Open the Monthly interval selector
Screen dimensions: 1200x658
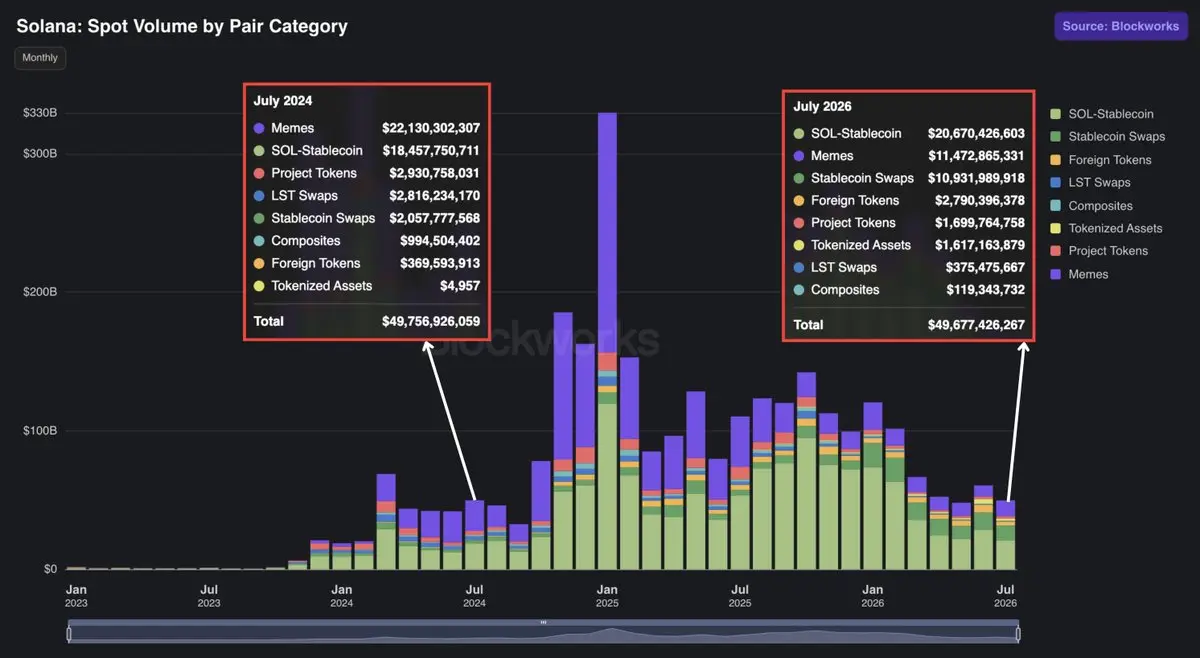40,58
